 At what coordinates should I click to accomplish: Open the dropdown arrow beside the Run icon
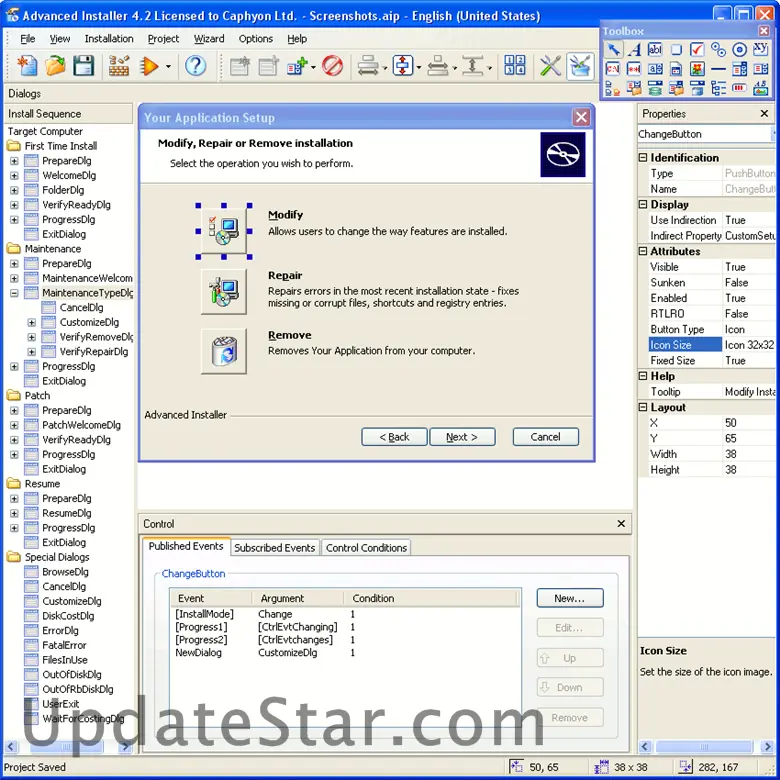click(x=168, y=66)
